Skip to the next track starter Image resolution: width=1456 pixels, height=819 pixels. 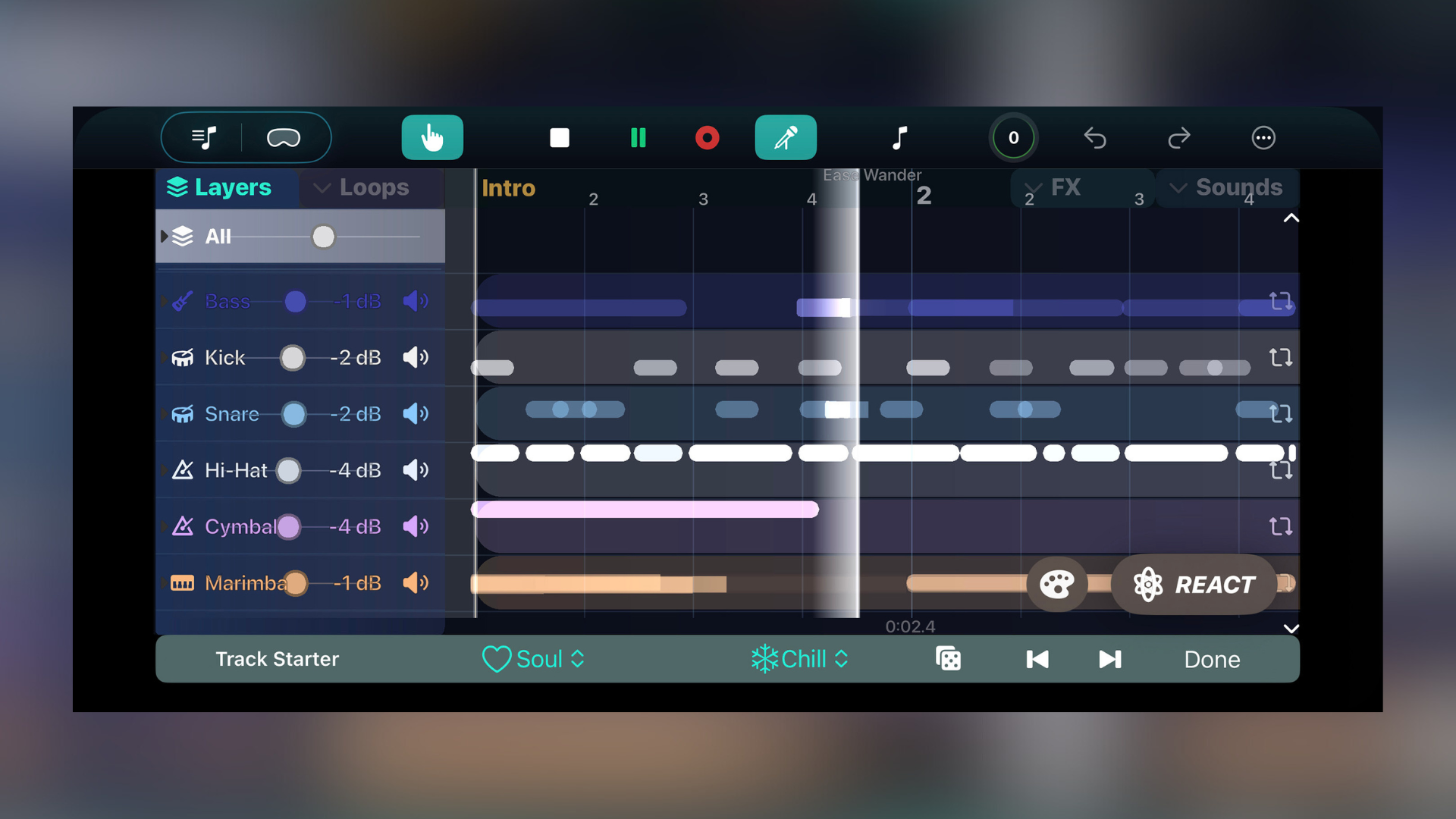coord(1110,659)
